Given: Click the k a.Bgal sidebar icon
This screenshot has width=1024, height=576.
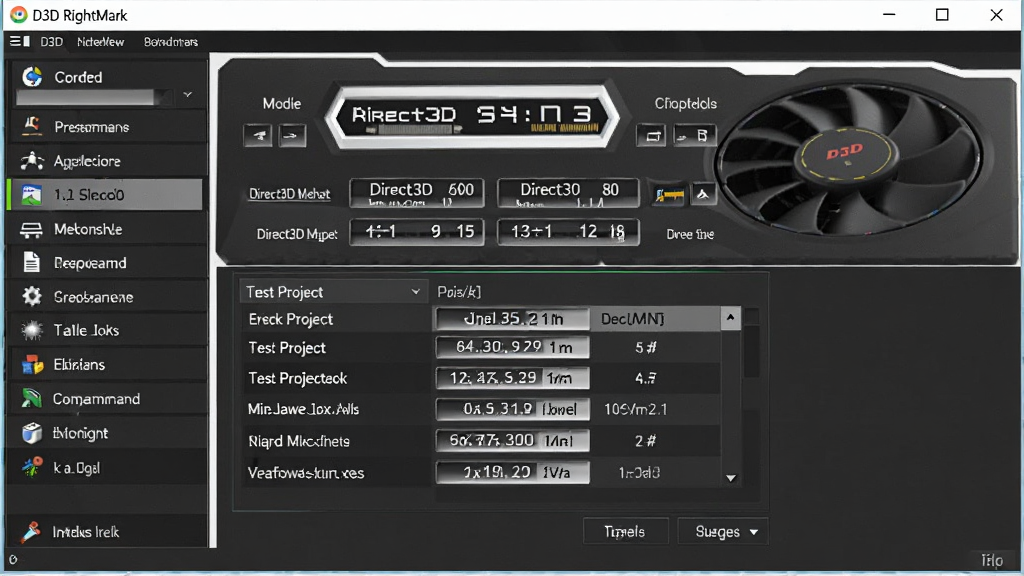Looking at the screenshot, I should pyautogui.click(x=31, y=467).
